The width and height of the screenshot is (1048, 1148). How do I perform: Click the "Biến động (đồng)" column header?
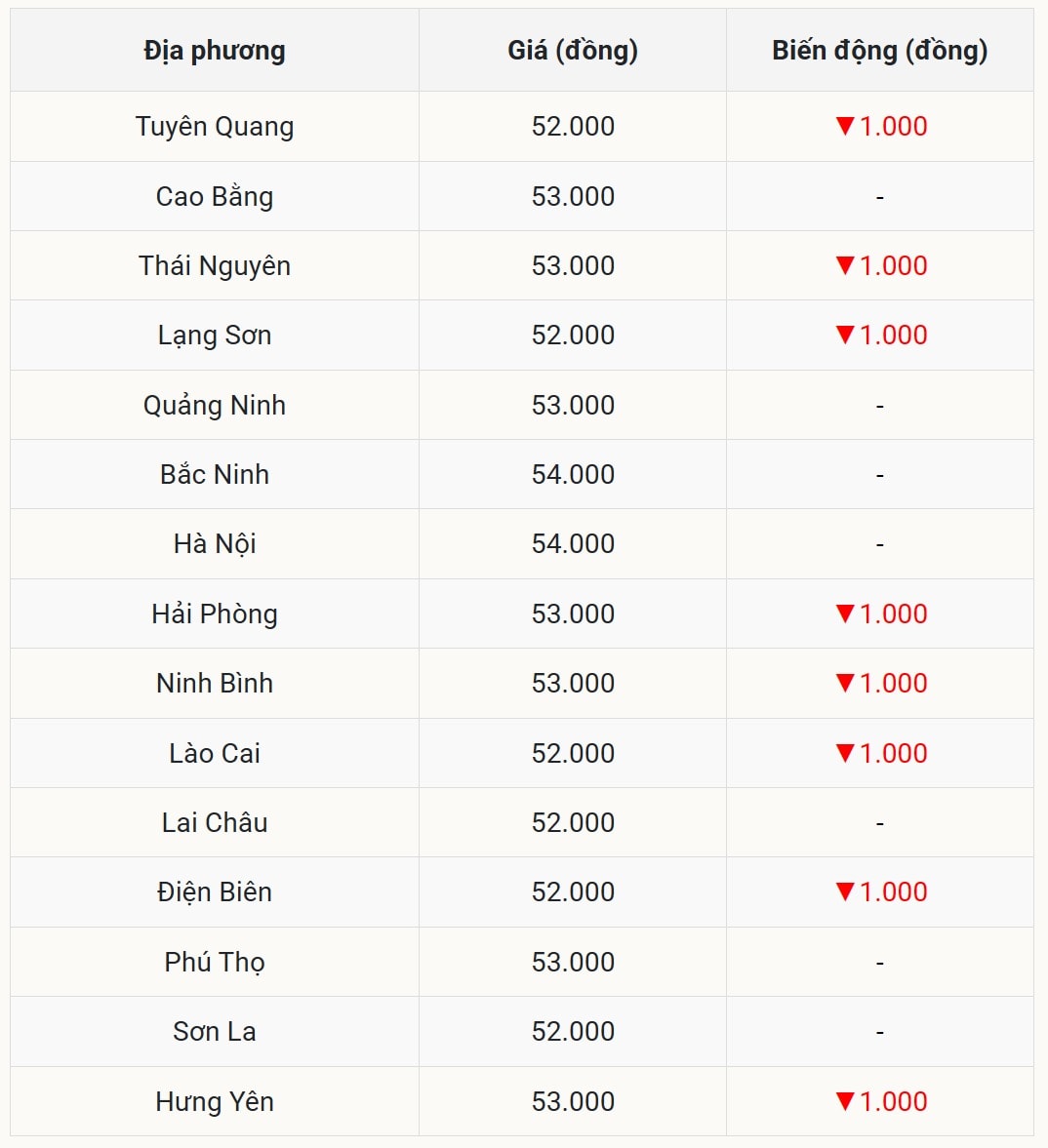tap(879, 51)
